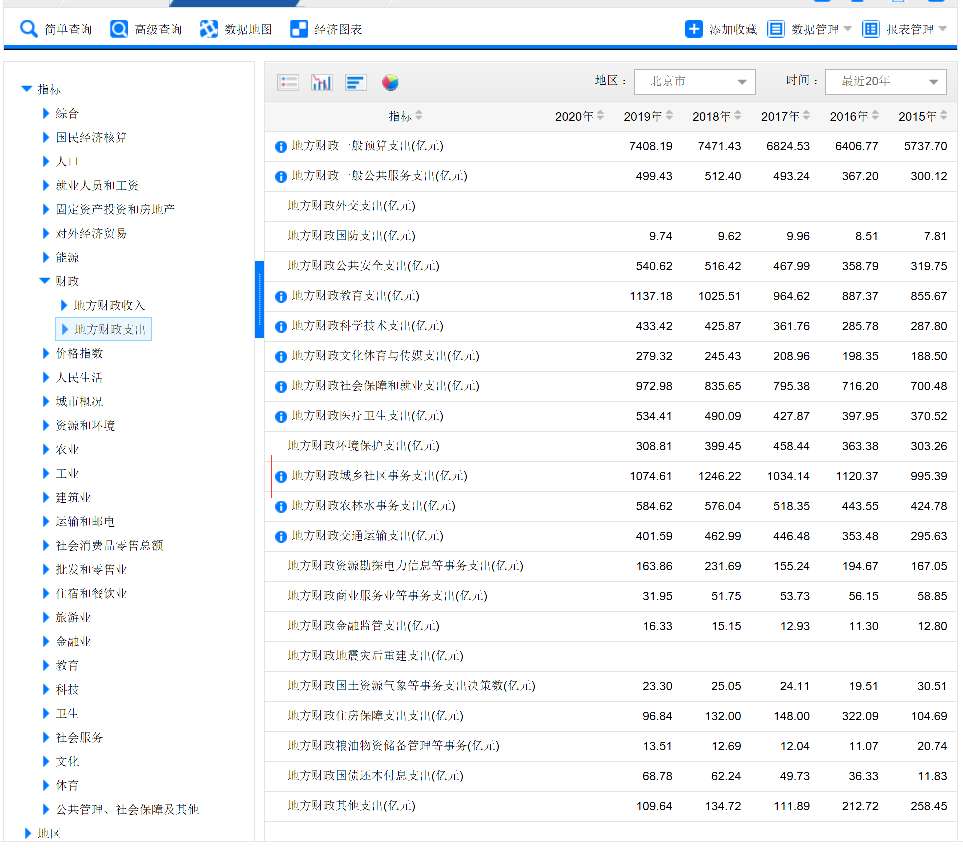
Task: Open 数据地图 icon
Action: click(209, 29)
